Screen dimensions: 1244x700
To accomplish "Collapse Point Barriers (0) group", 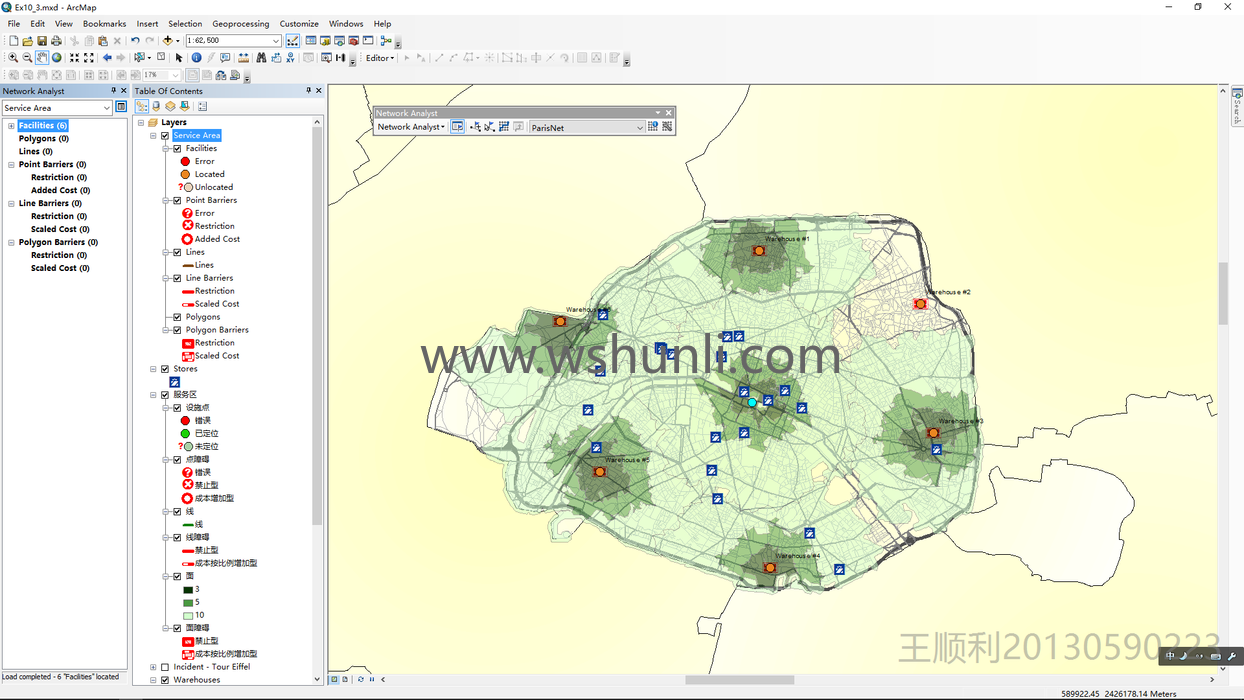I will [x=11, y=165].
